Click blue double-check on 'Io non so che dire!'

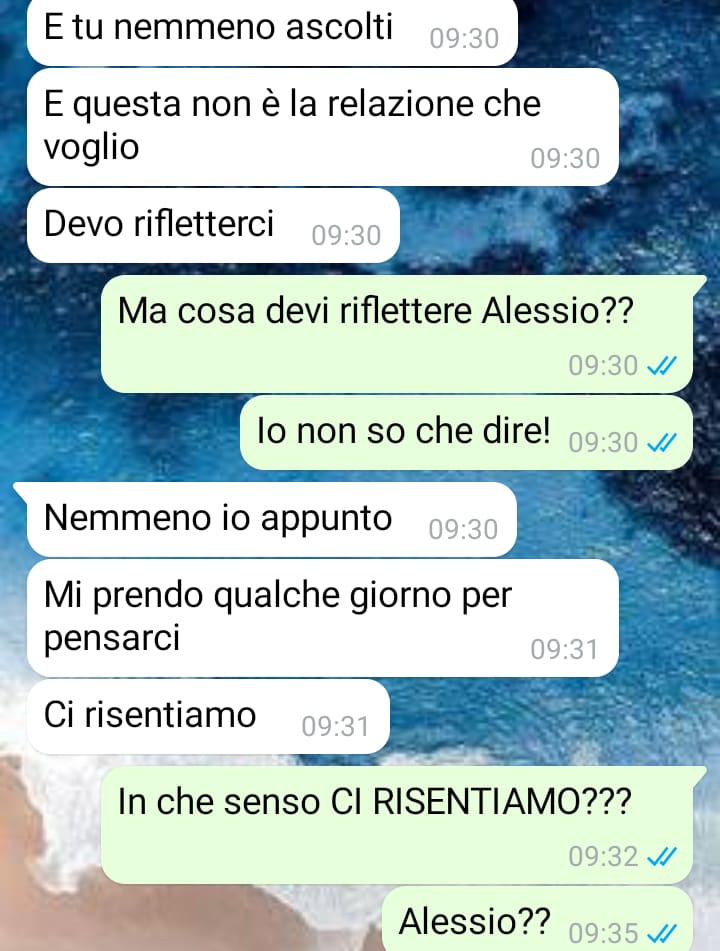662,443
